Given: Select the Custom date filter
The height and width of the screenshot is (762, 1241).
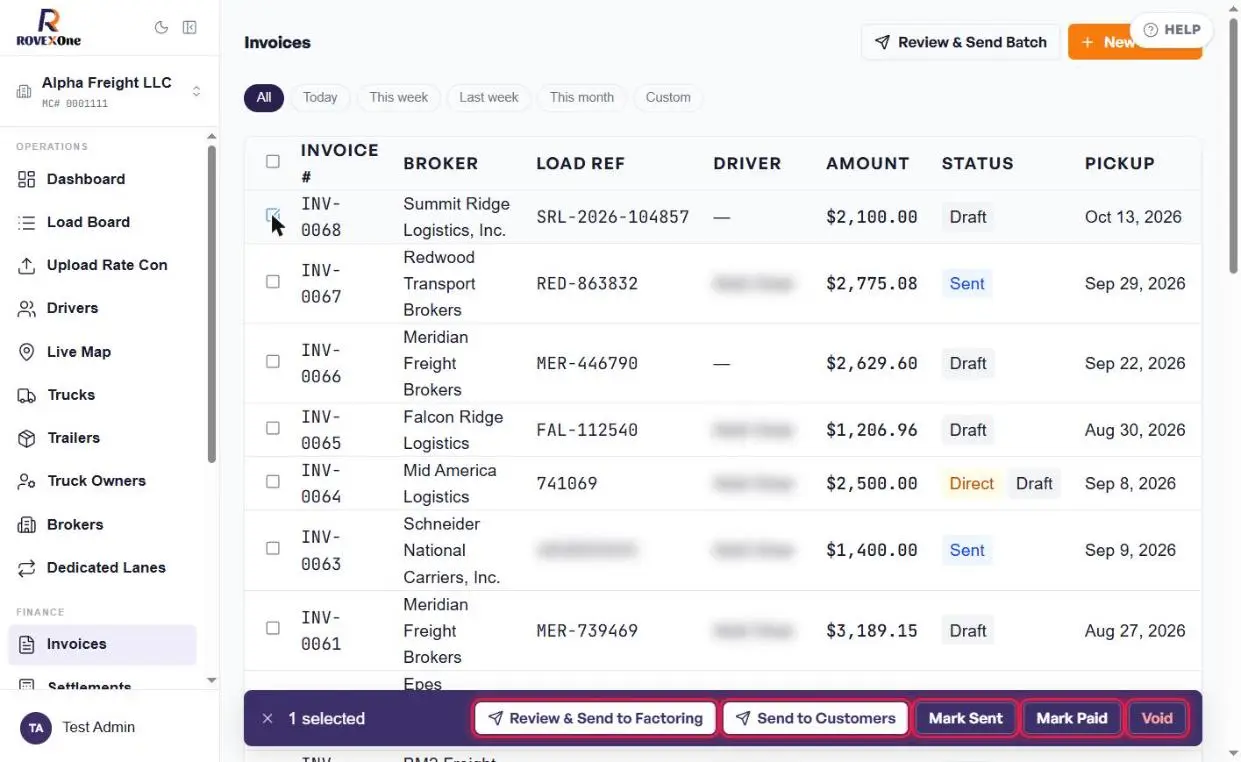Looking at the screenshot, I should [668, 97].
